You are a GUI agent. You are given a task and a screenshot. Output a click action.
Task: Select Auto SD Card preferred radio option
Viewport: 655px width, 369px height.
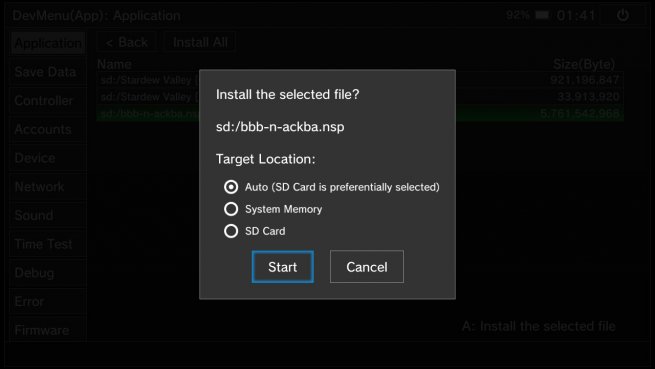click(x=231, y=187)
